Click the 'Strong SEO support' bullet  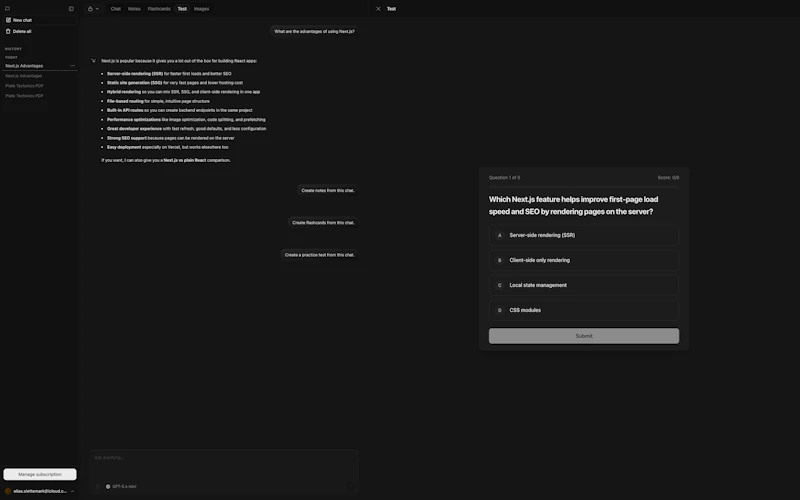[x=171, y=138]
